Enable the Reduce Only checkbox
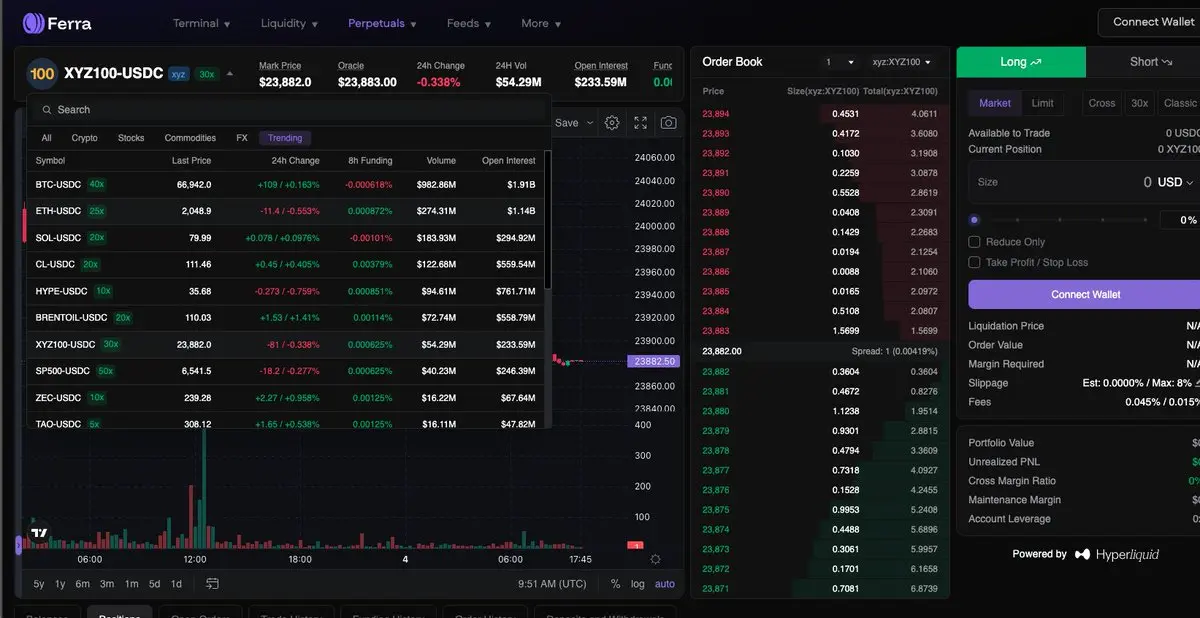 click(974, 242)
